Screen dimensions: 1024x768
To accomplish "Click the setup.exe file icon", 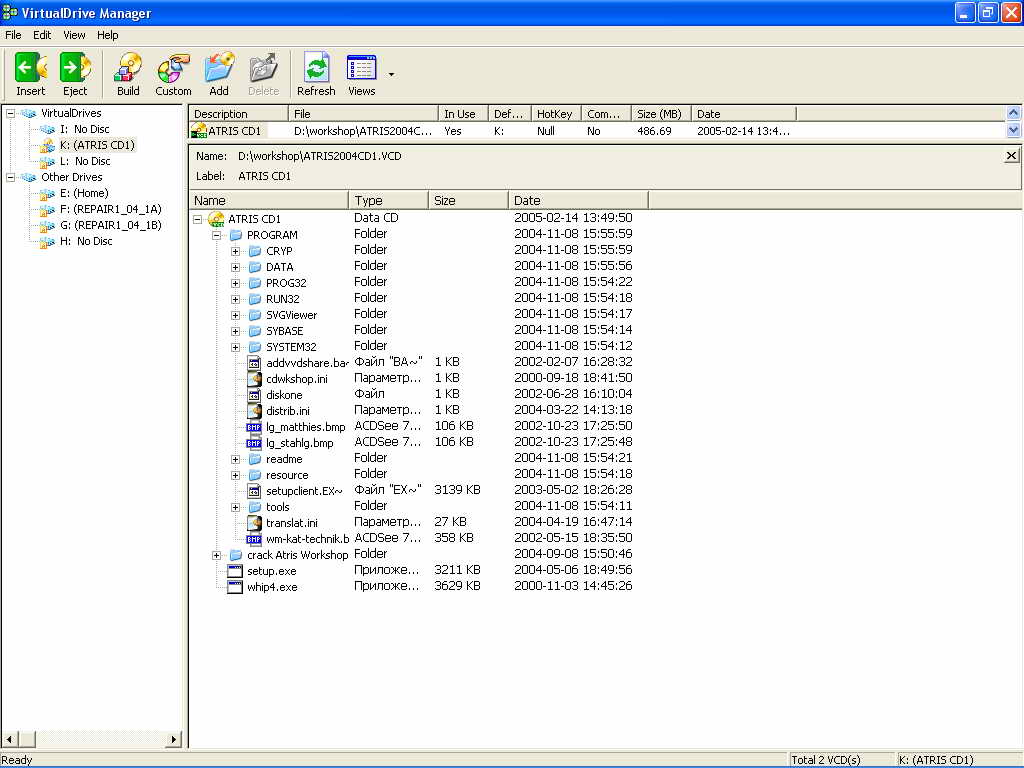I will click(x=235, y=571).
